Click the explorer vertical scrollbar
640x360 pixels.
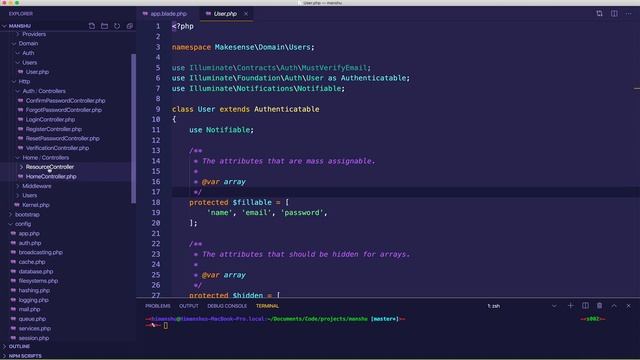(133, 128)
